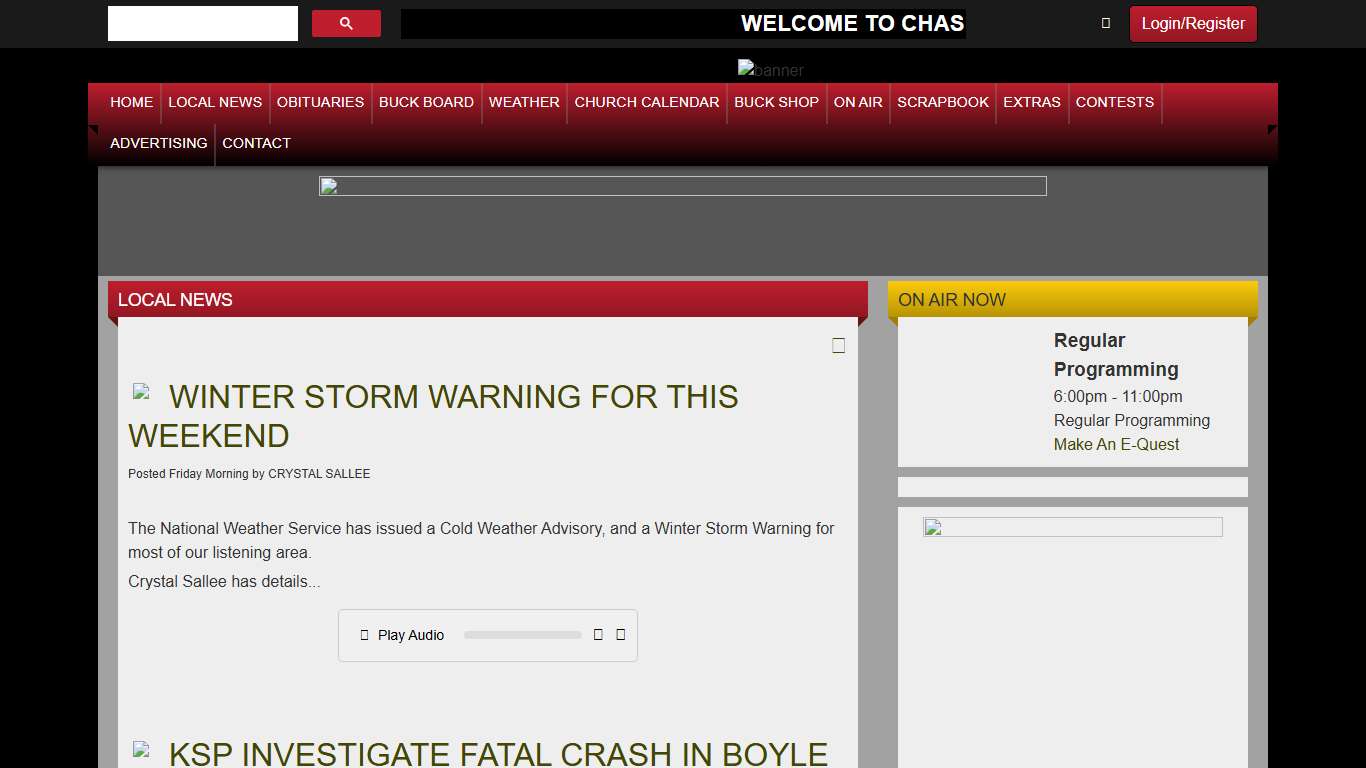Click the wide ad banner below navigation
1366x768 pixels.
[x=682, y=186]
